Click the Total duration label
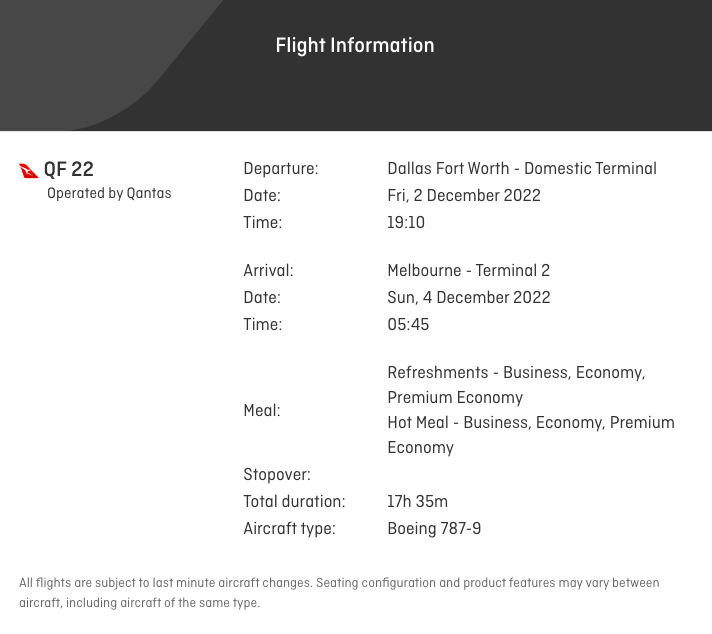Viewport: 712px width, 634px height. [294, 501]
